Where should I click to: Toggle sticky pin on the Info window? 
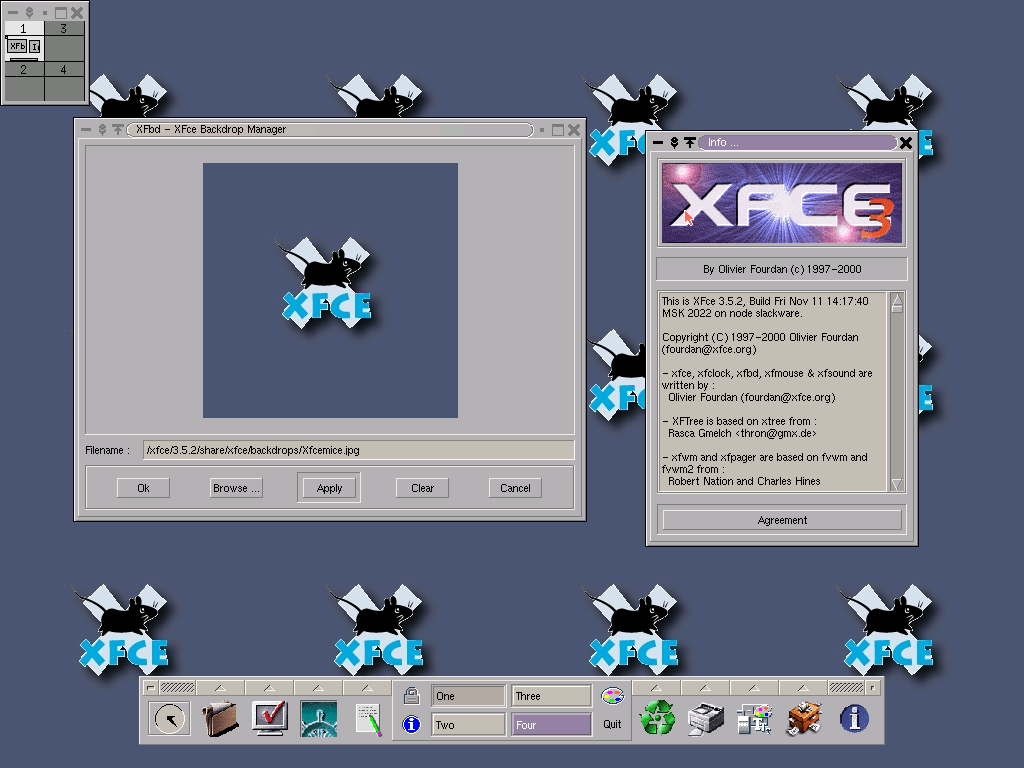click(674, 142)
